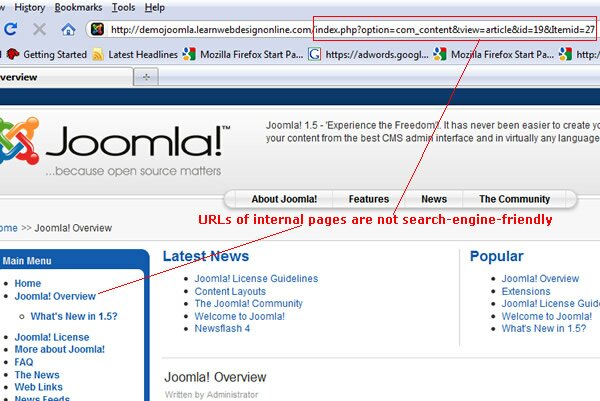Click the browser reload icon
Viewport: 600px width, 401px height.
[x=10, y=29]
